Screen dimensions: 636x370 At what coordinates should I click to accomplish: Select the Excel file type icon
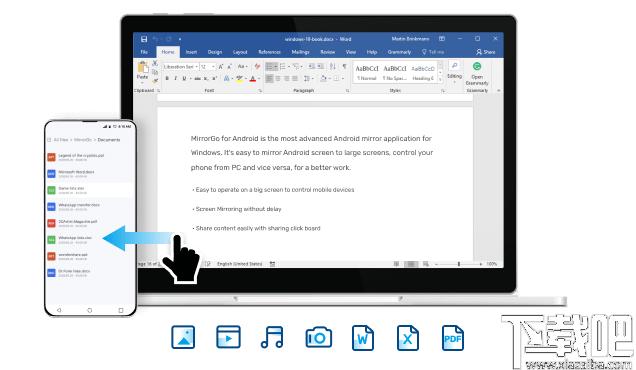coord(407,338)
